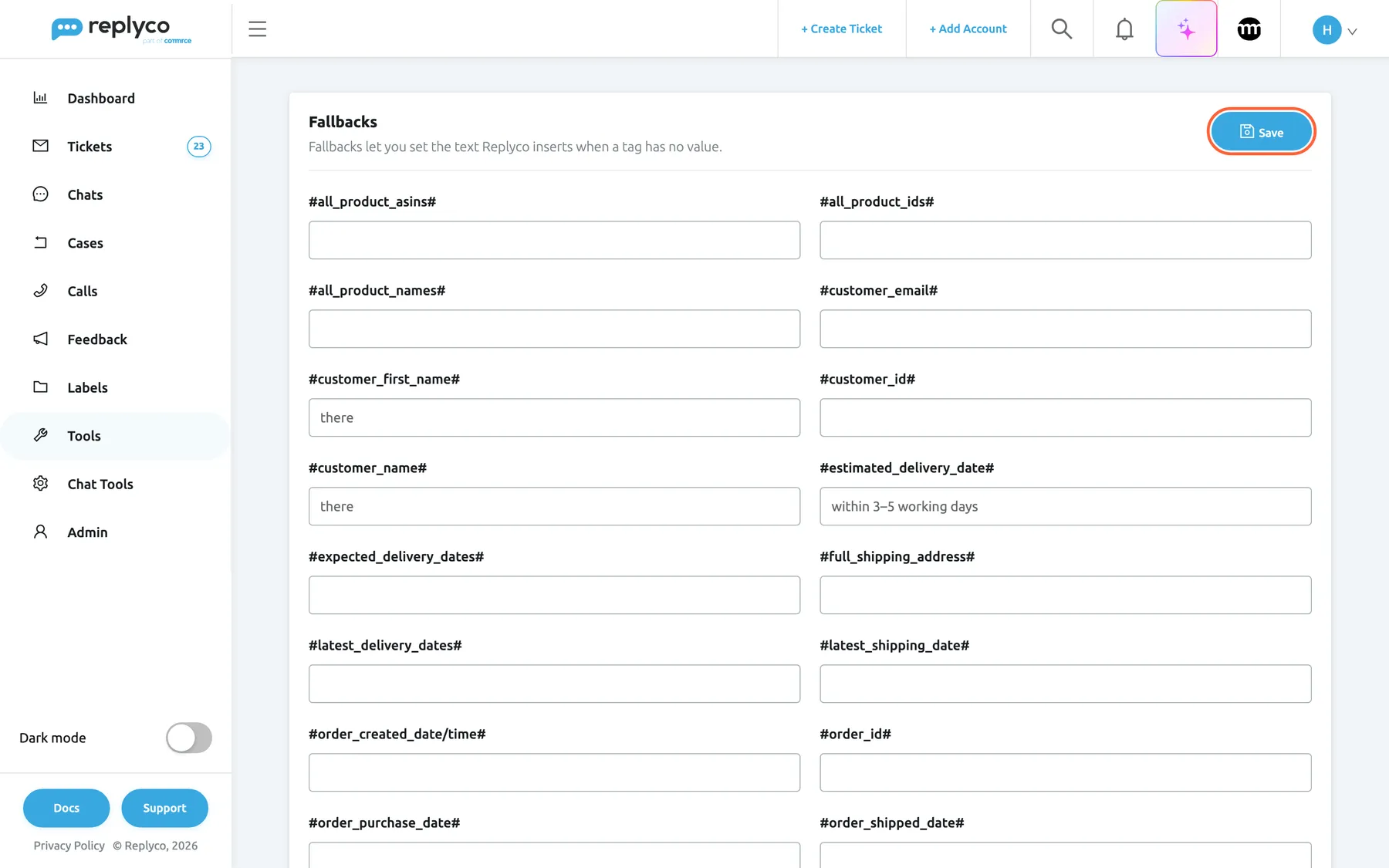Click the Tickets count badge 23
The image size is (1389, 868).
[199, 147]
